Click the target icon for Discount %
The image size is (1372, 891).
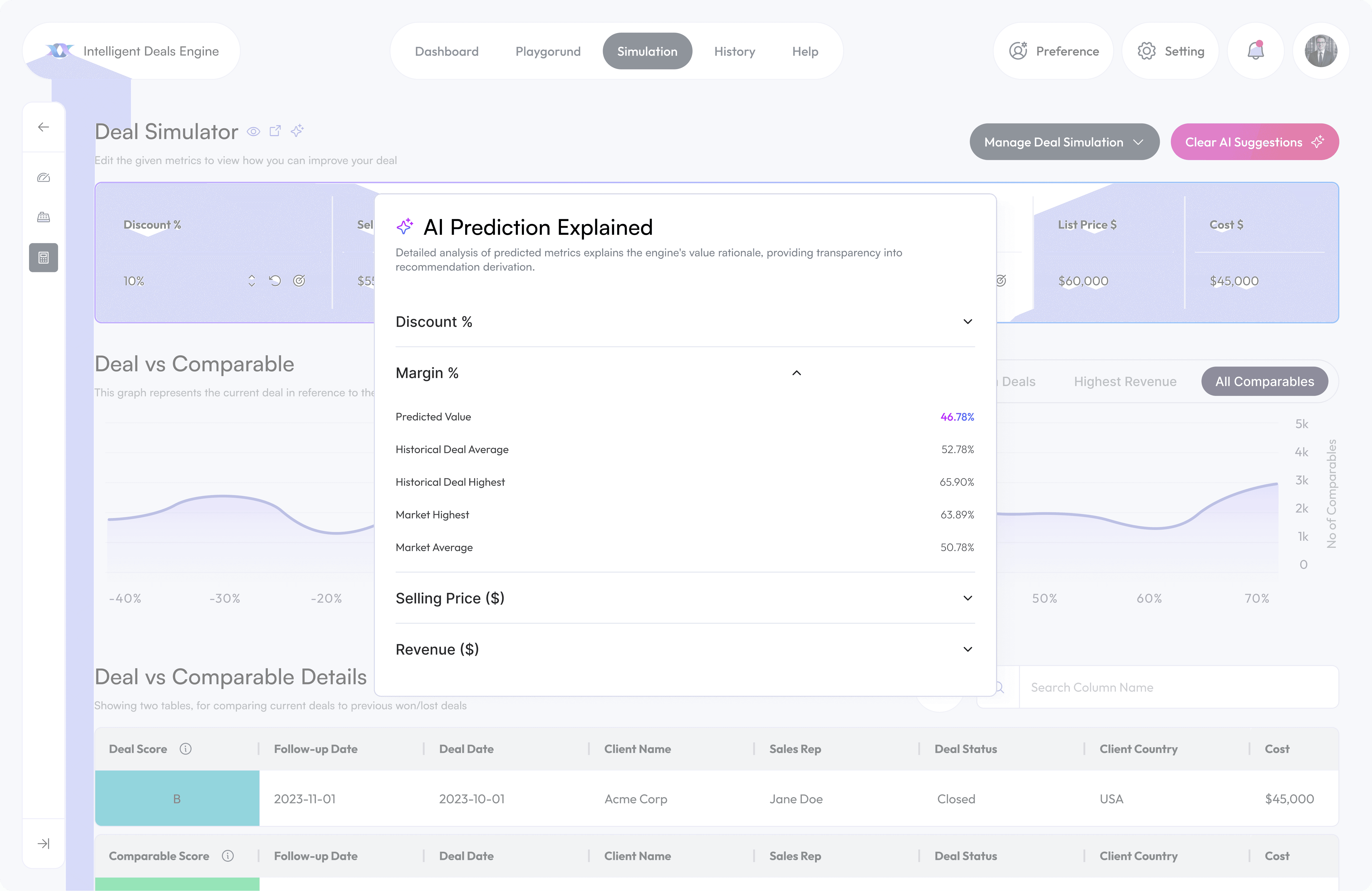coord(299,281)
